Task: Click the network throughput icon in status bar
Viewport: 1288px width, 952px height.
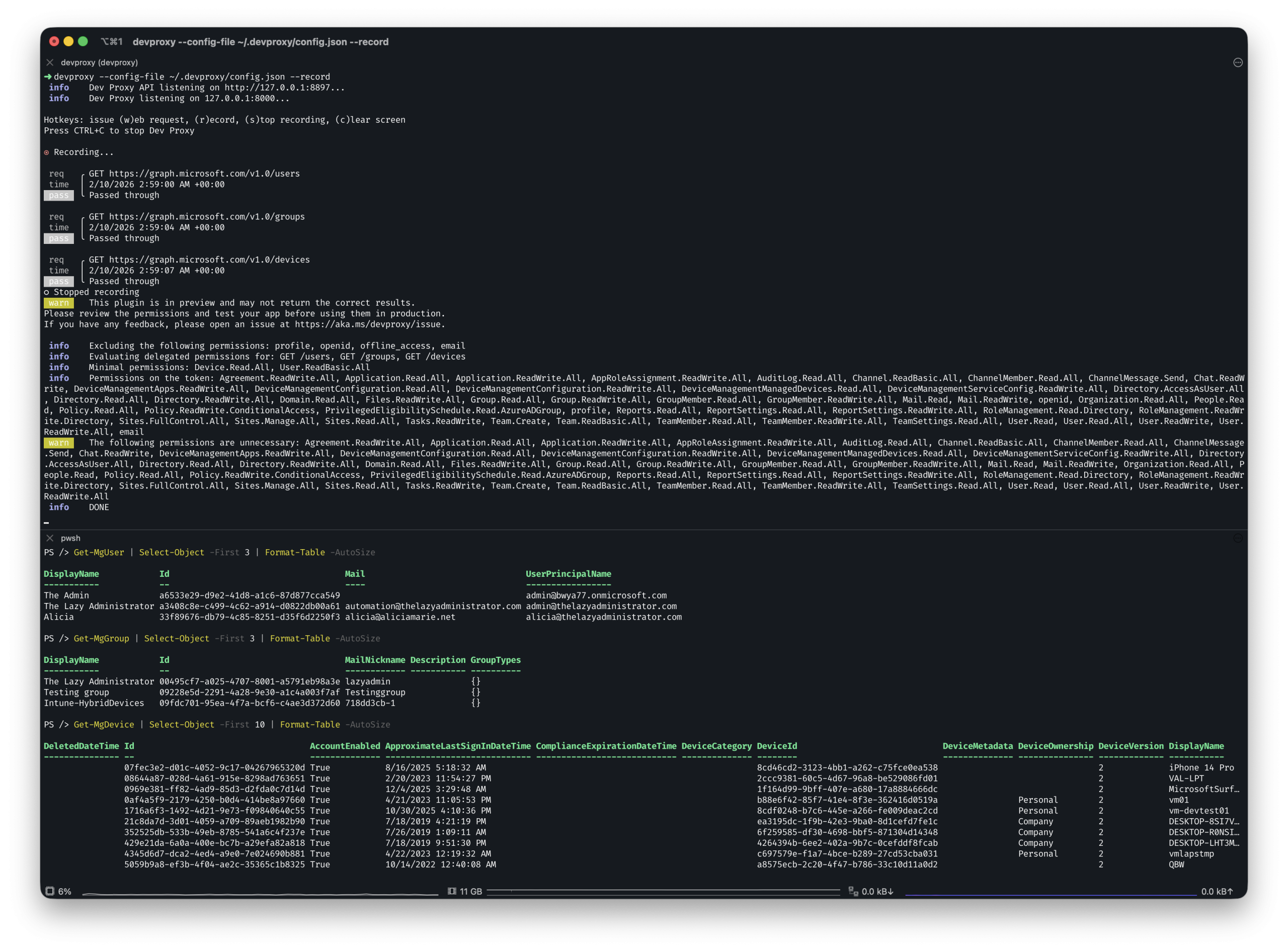Action: coord(853,891)
